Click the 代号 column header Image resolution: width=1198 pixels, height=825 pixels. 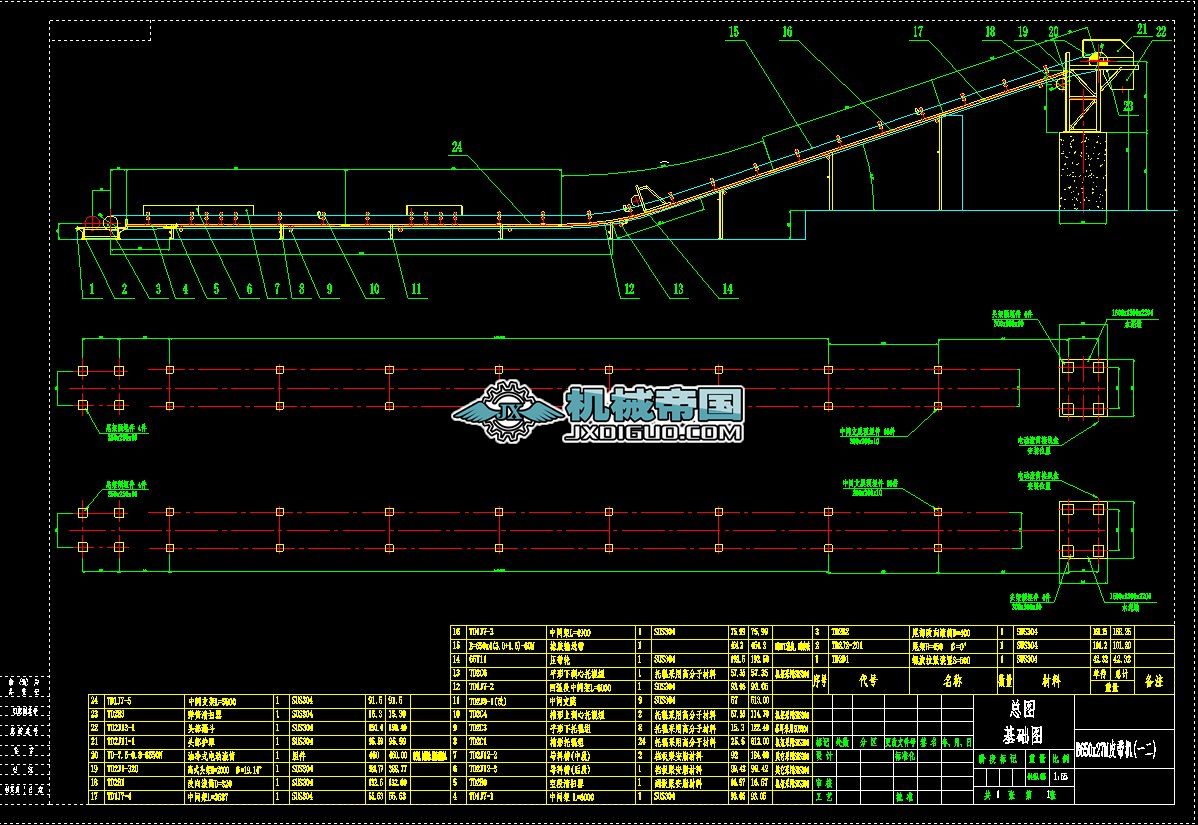pyautogui.click(x=869, y=680)
